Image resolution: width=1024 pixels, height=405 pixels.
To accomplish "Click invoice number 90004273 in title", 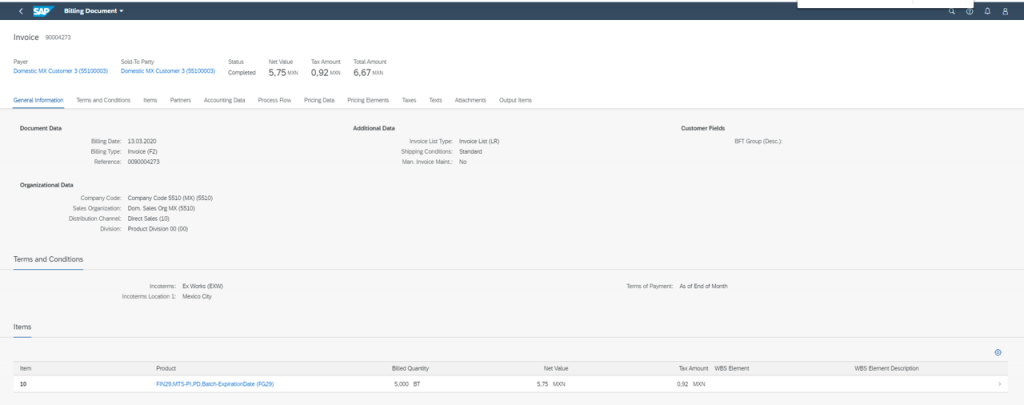I will coord(58,37).
